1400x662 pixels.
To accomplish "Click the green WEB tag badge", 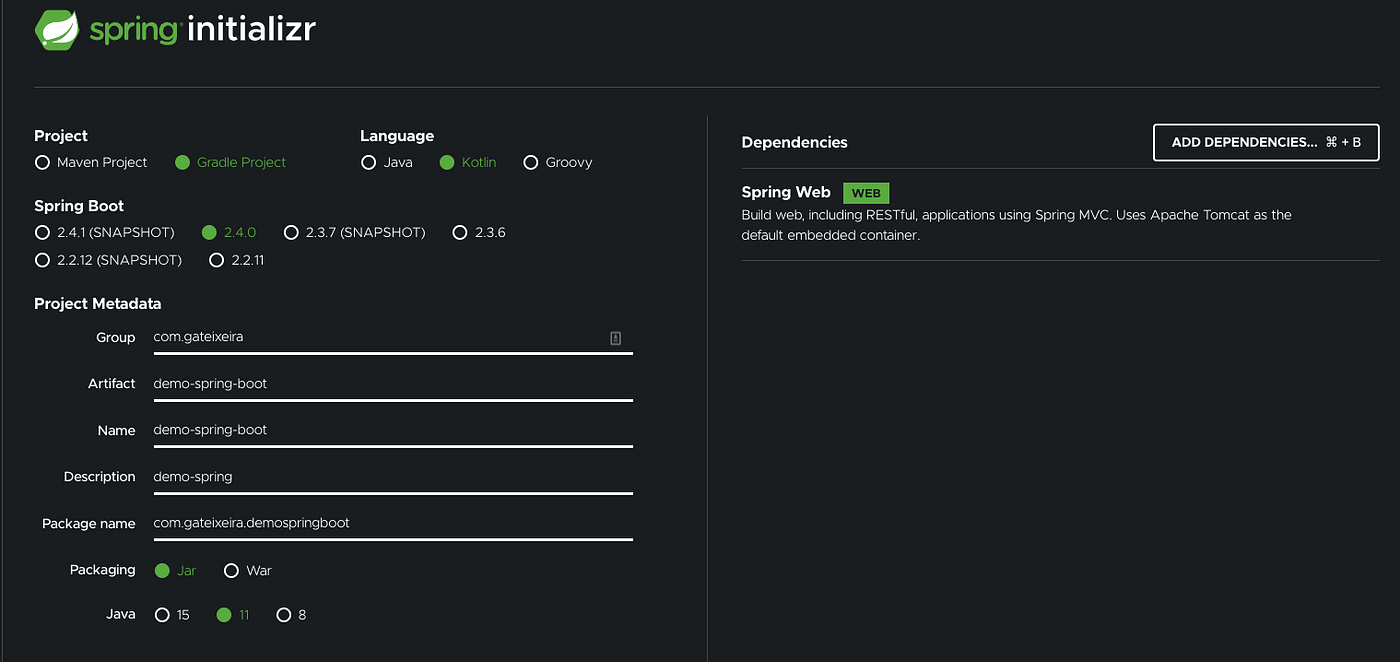I will pos(866,193).
